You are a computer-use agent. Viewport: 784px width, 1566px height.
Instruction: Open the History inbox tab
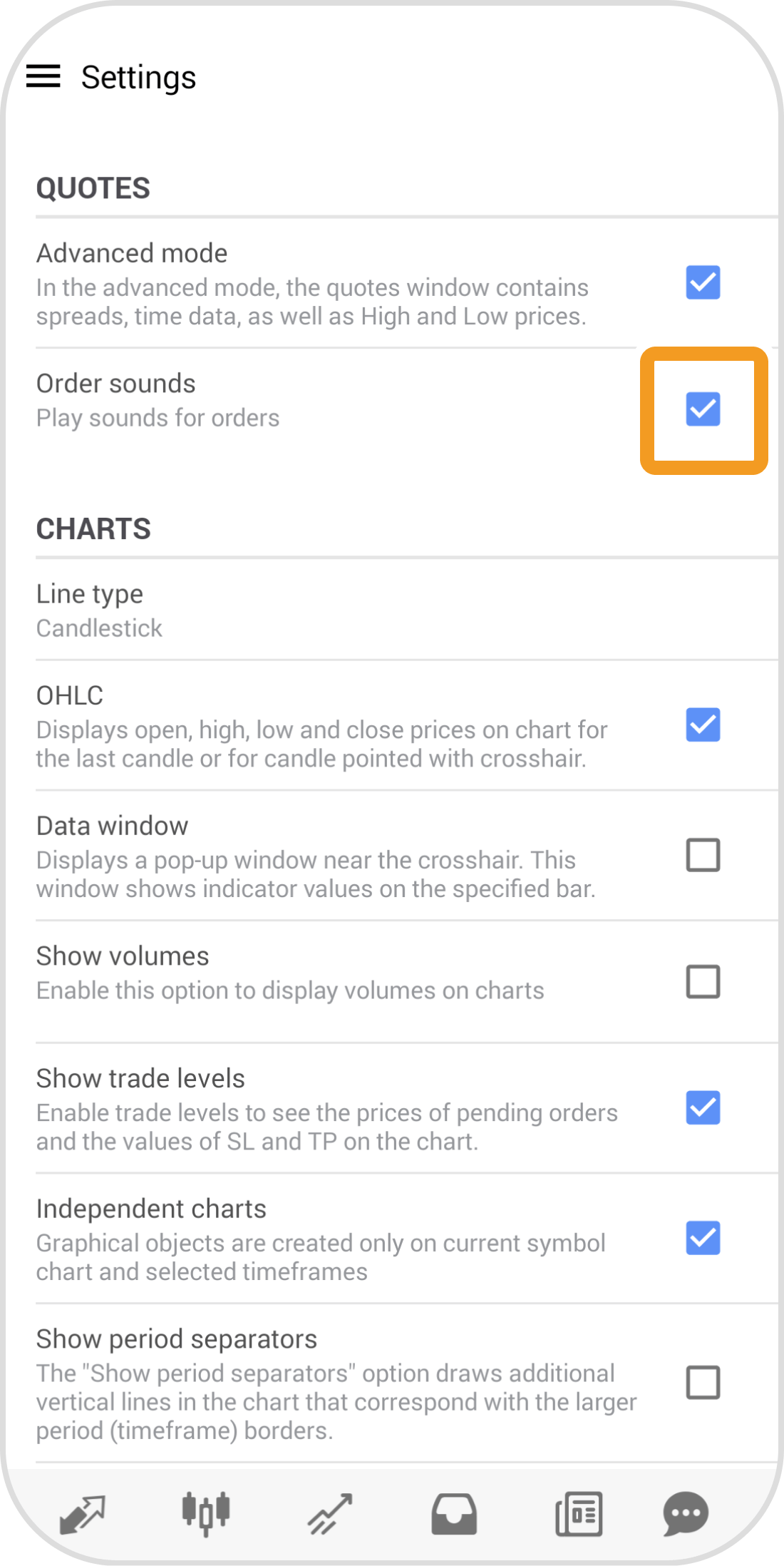tap(454, 1513)
